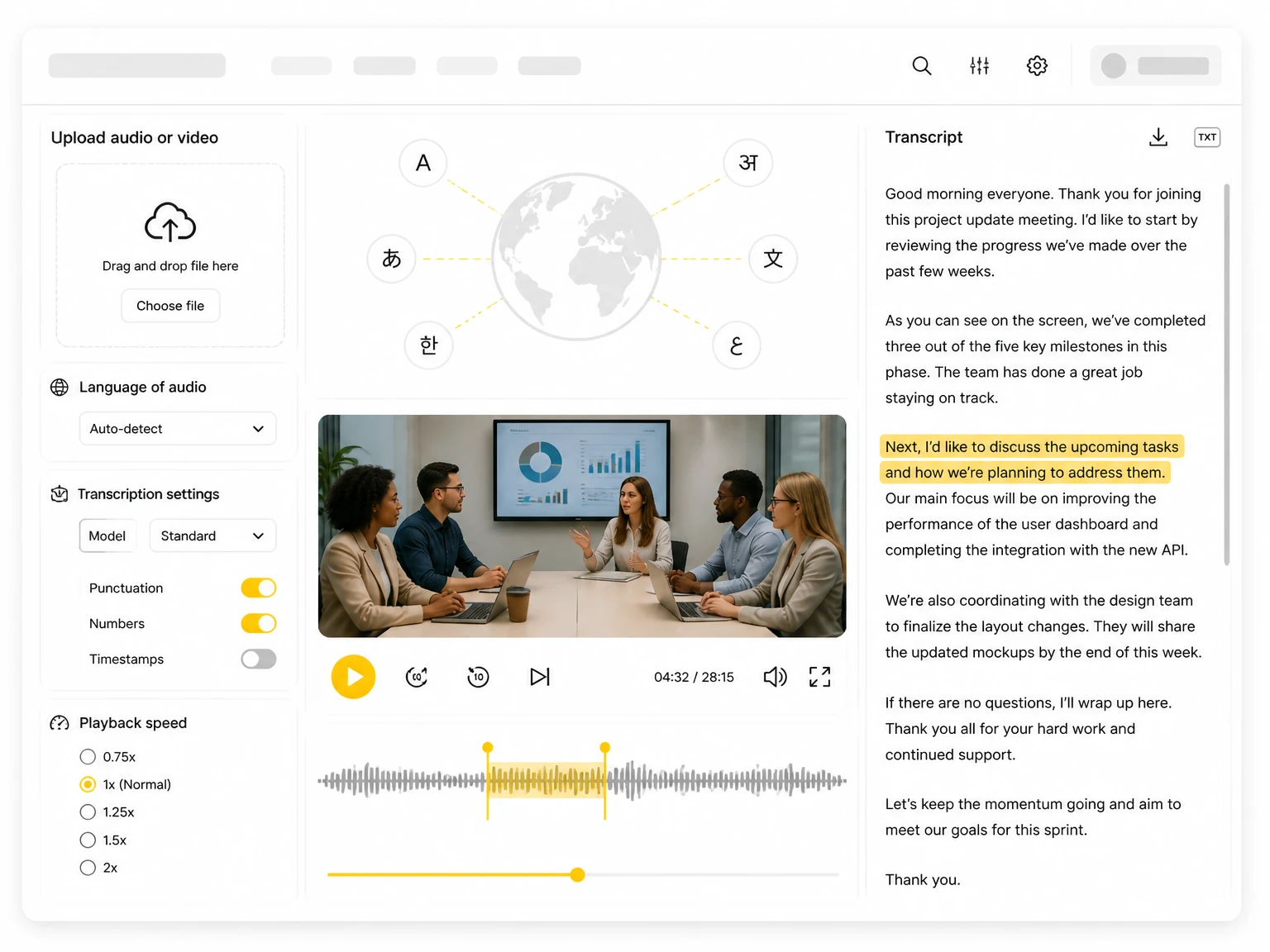Click the left waveform selection marker
Screen dimensions: 1270x952
(488, 780)
